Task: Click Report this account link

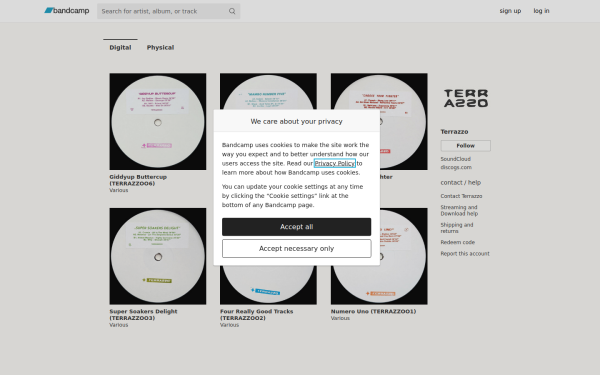Action: (x=465, y=253)
